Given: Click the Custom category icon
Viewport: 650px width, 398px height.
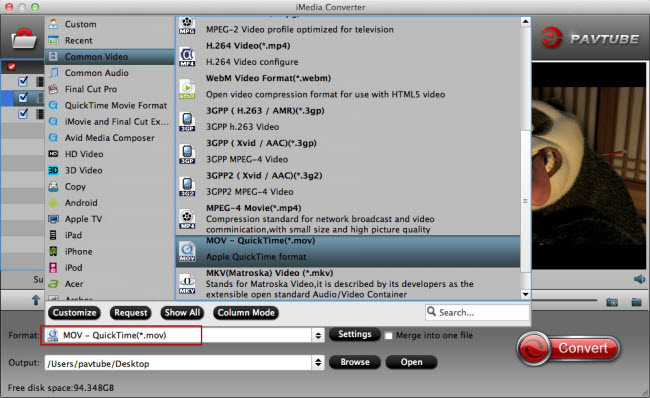Looking at the screenshot, I should [x=53, y=24].
